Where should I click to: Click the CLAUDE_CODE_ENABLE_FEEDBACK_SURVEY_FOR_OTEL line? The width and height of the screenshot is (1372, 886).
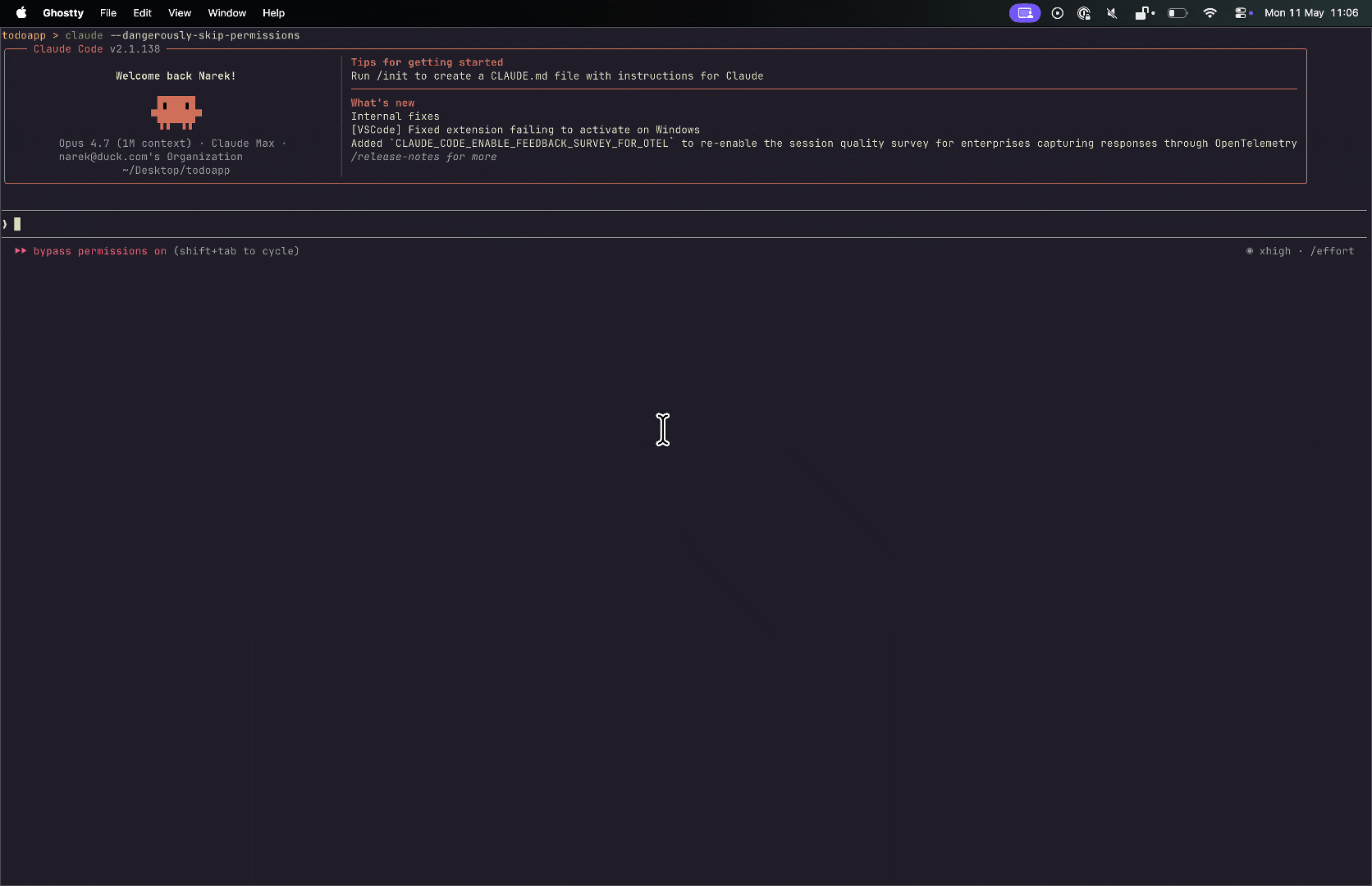824,143
